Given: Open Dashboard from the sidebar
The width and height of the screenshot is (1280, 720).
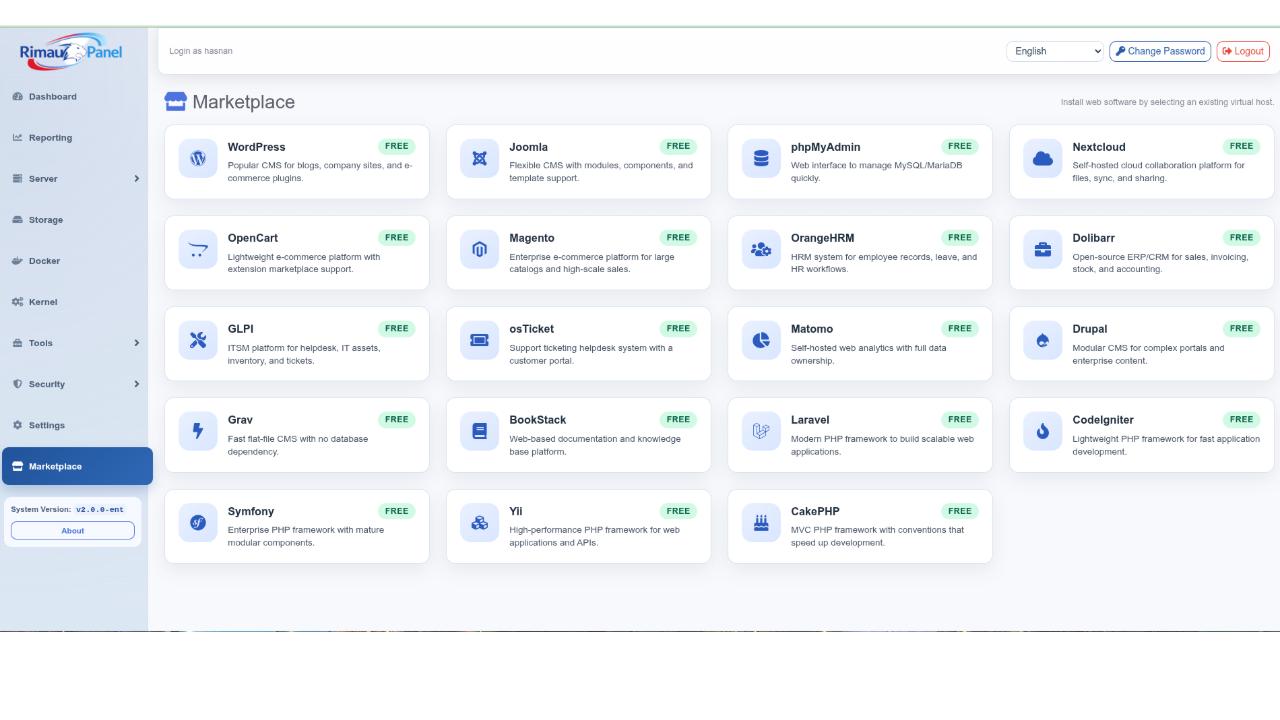Looking at the screenshot, I should (x=53, y=97).
